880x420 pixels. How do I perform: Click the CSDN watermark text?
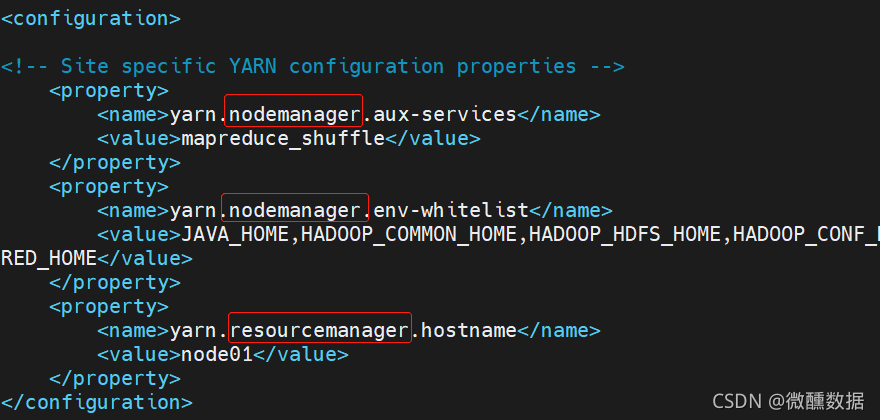coord(789,401)
